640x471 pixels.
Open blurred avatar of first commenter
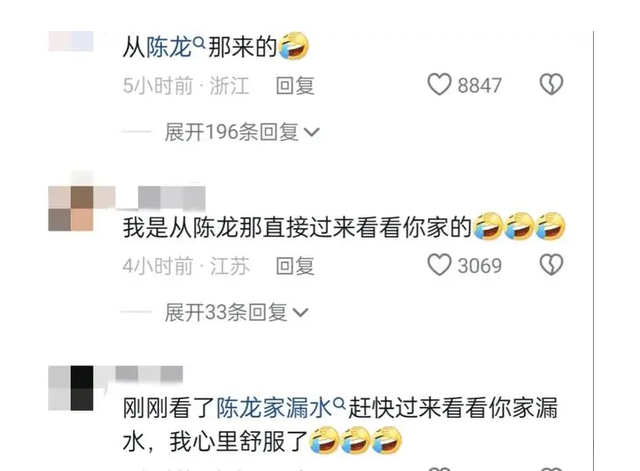71,41
